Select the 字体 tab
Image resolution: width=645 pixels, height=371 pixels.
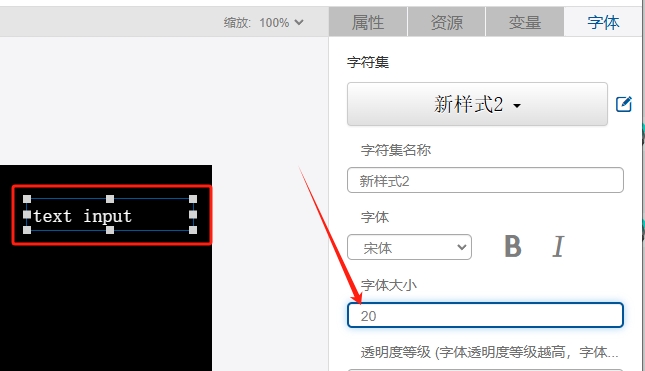click(x=603, y=22)
